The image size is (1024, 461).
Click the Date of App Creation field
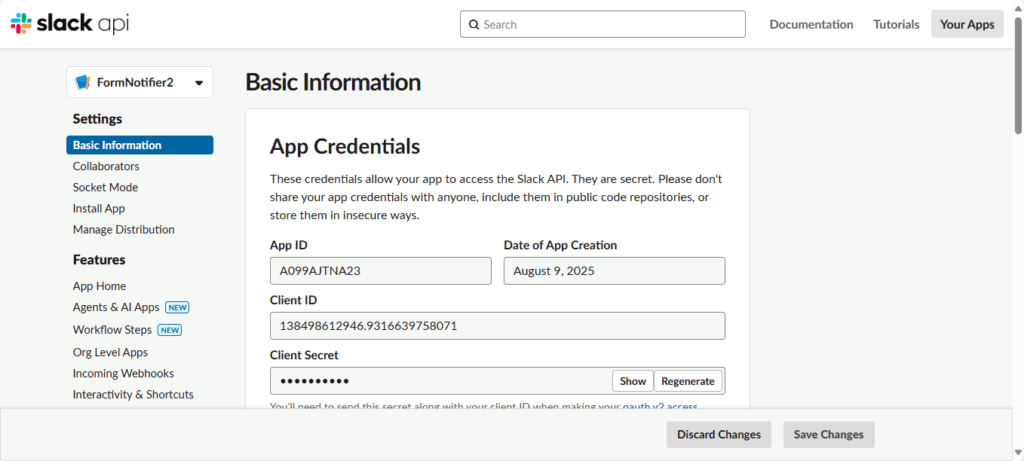coord(614,271)
